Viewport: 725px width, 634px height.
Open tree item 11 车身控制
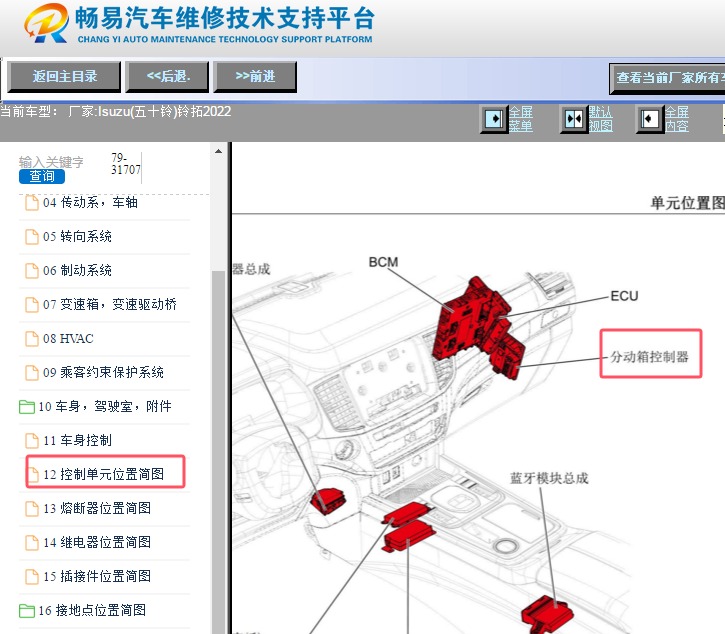77,440
